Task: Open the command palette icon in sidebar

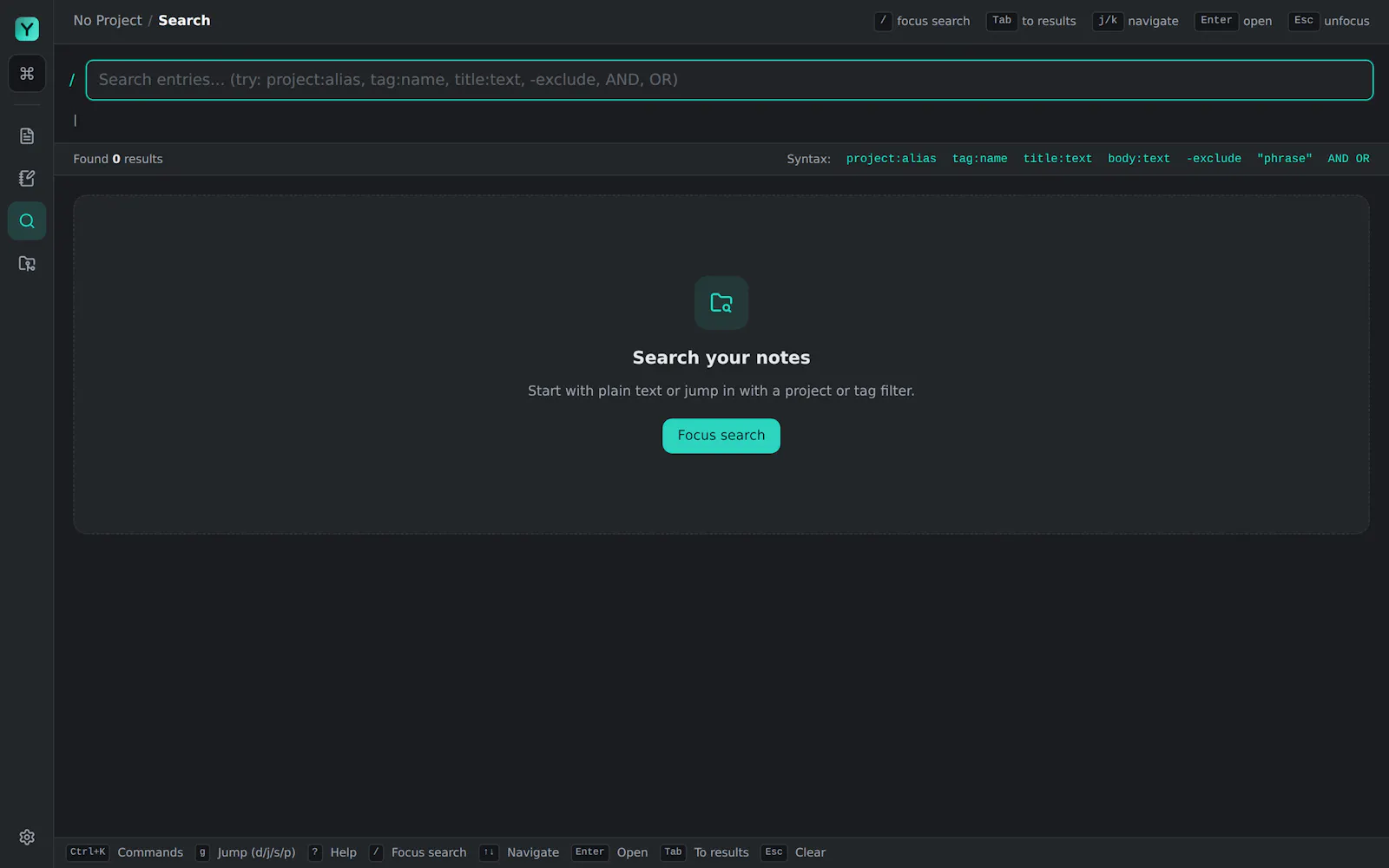Action: pos(27,74)
